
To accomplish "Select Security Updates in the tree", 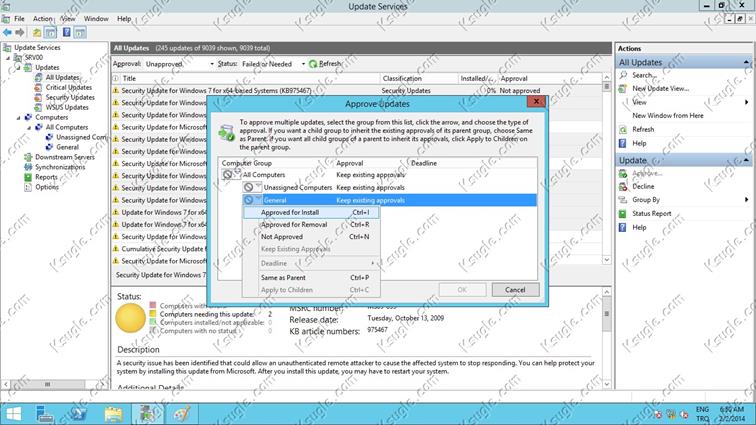I will coord(70,97).
